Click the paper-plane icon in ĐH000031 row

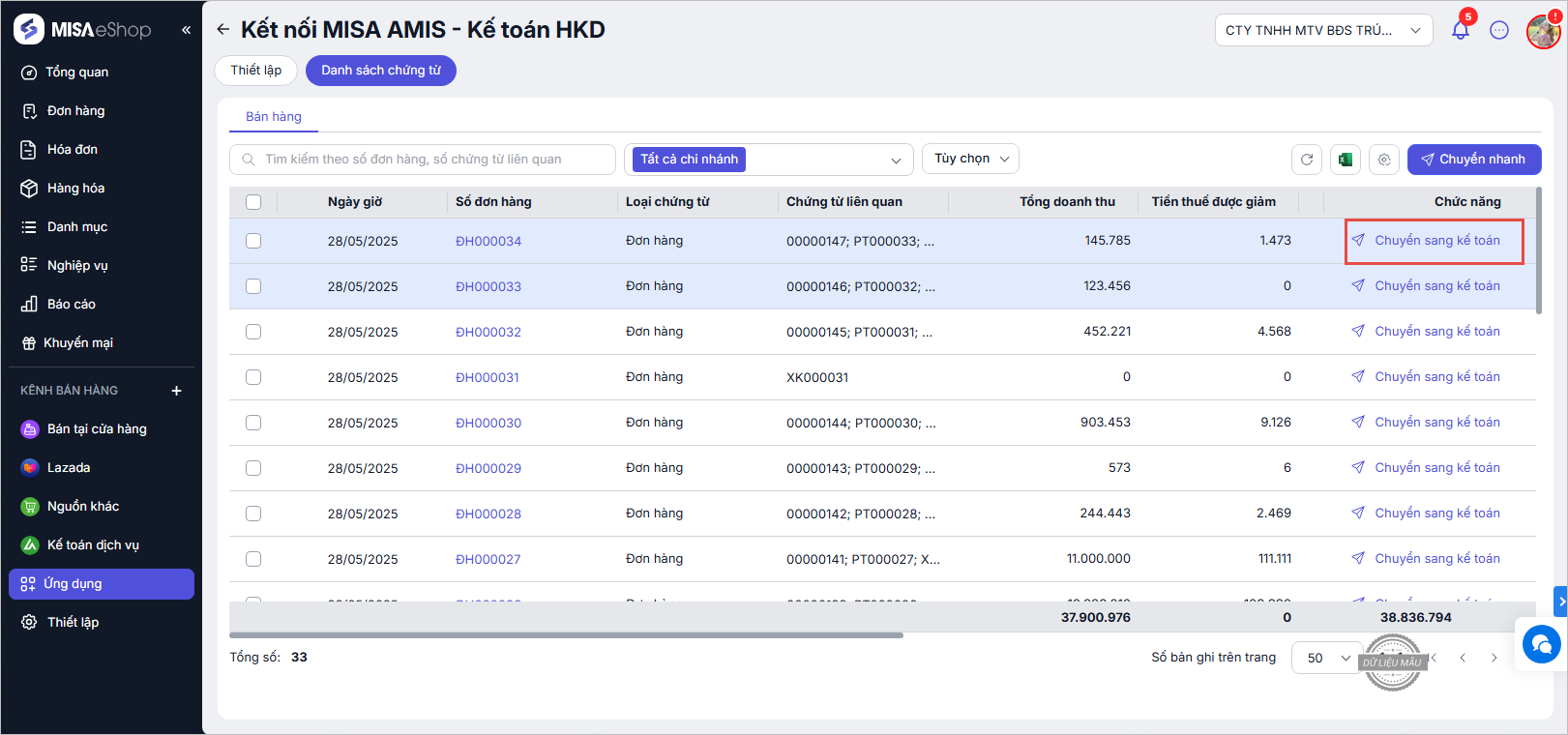[x=1358, y=376]
